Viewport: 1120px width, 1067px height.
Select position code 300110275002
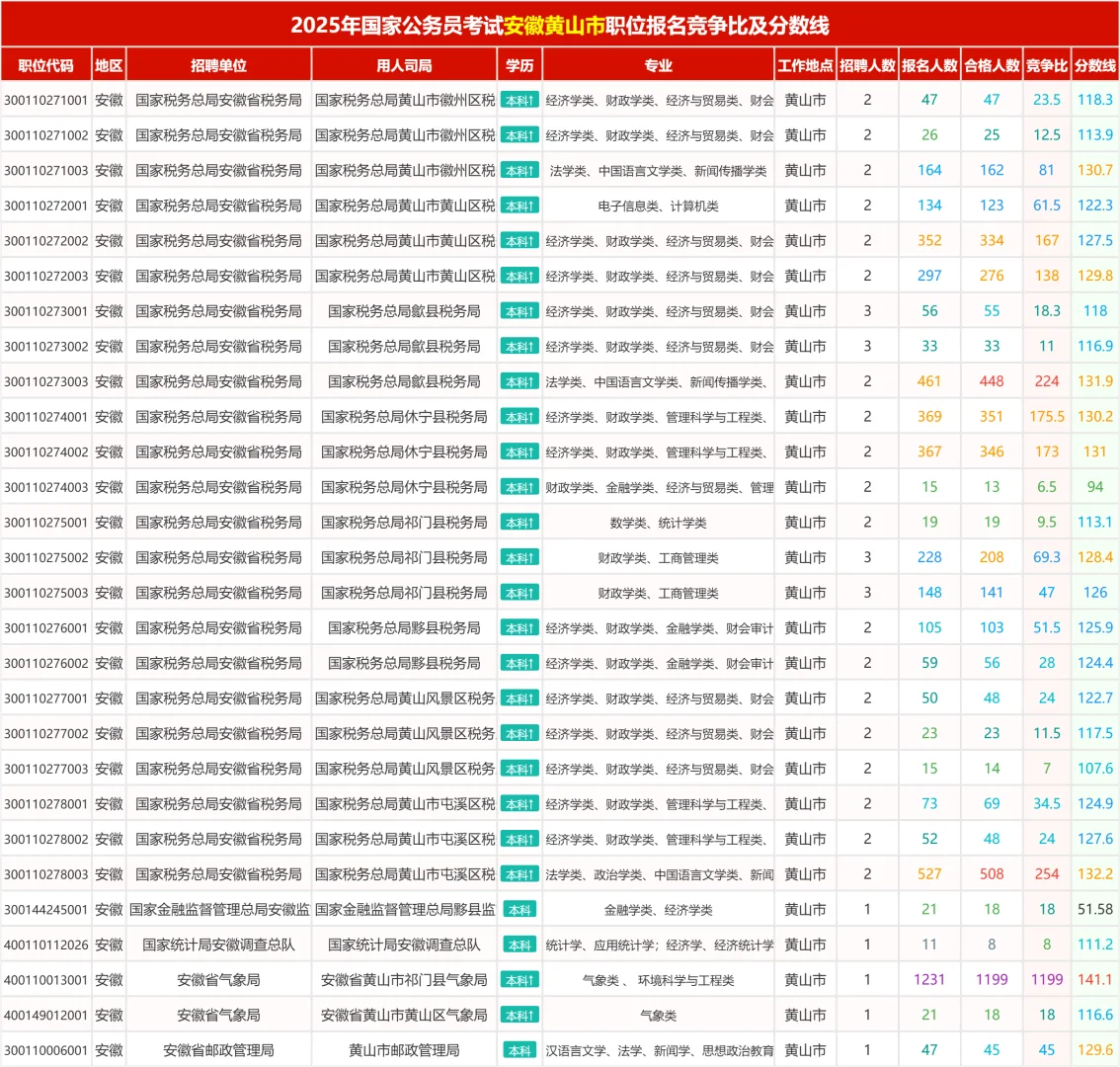click(x=45, y=557)
